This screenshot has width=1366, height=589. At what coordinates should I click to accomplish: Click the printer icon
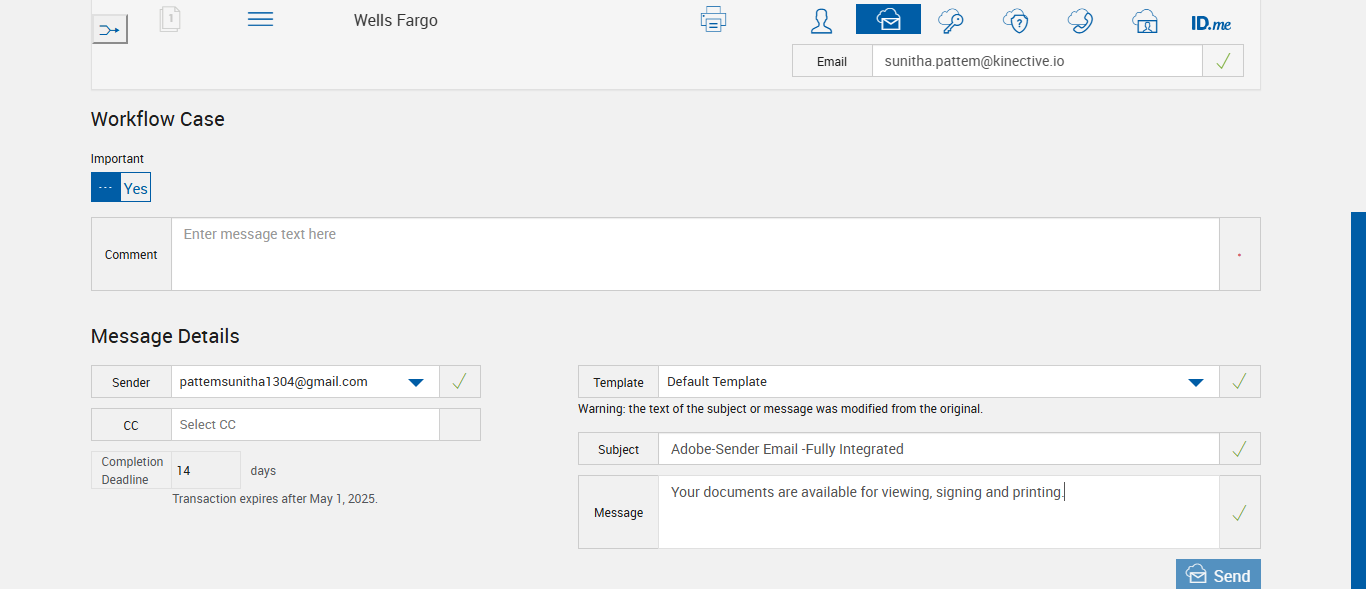click(x=713, y=20)
